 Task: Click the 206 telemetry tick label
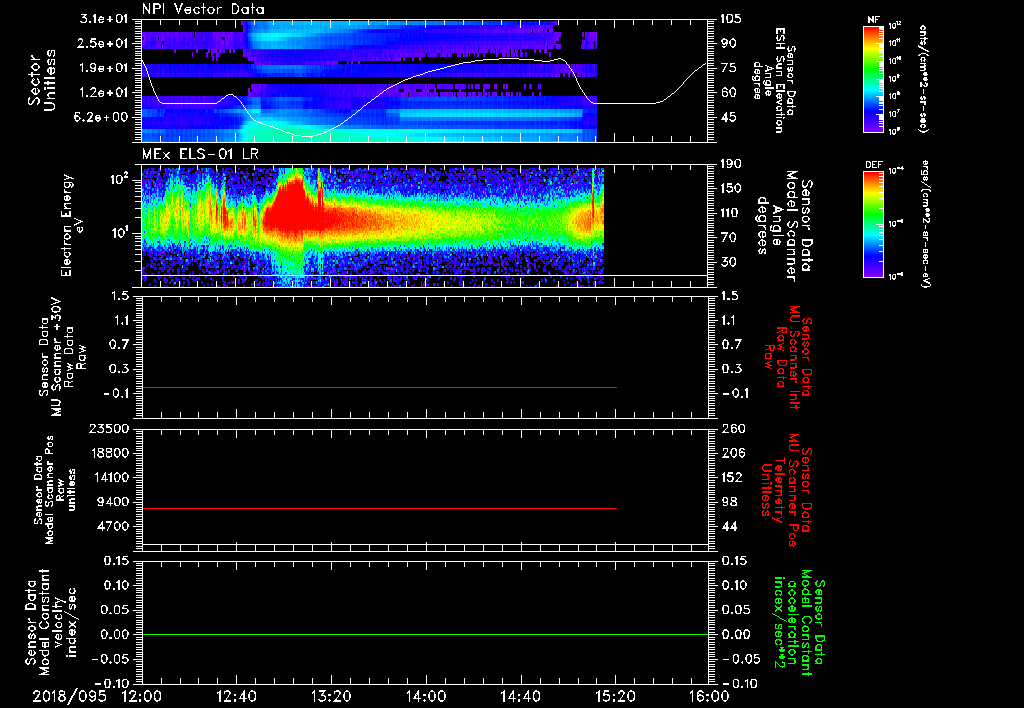(x=731, y=453)
